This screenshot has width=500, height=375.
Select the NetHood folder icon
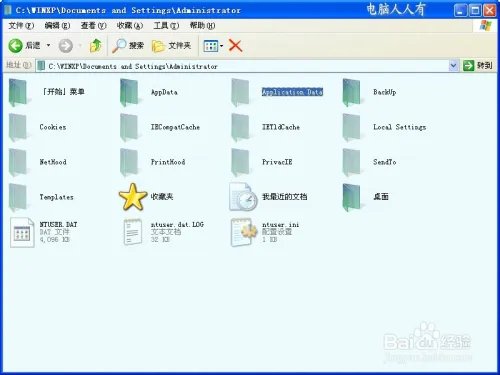19,162
